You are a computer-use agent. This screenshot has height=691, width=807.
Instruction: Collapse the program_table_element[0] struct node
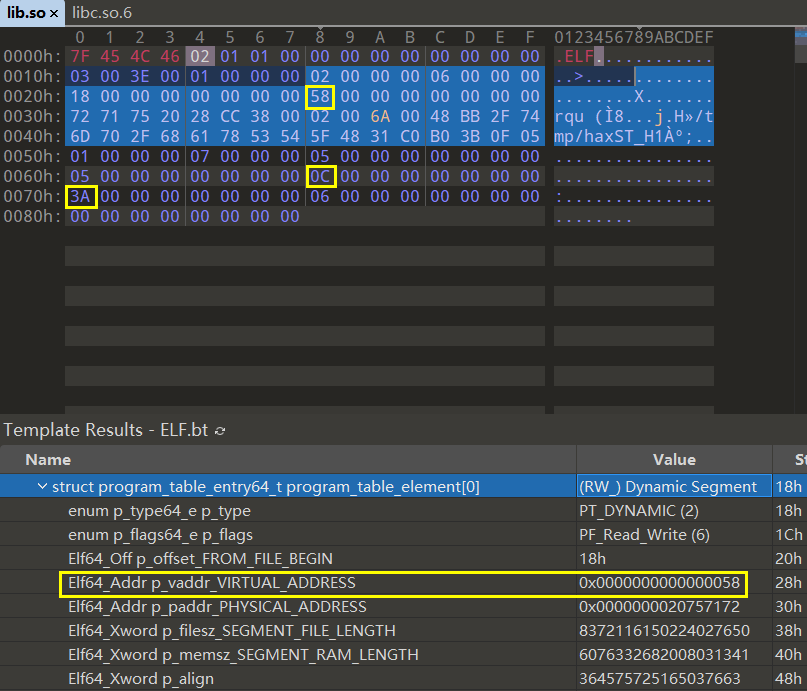(x=41, y=487)
